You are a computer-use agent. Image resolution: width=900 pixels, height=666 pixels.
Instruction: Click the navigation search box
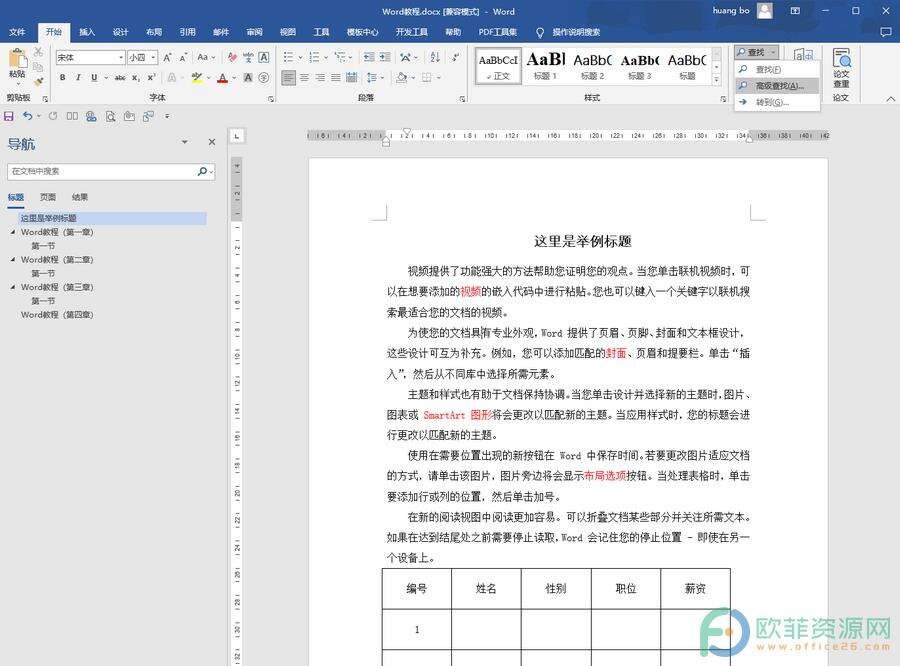click(x=102, y=172)
